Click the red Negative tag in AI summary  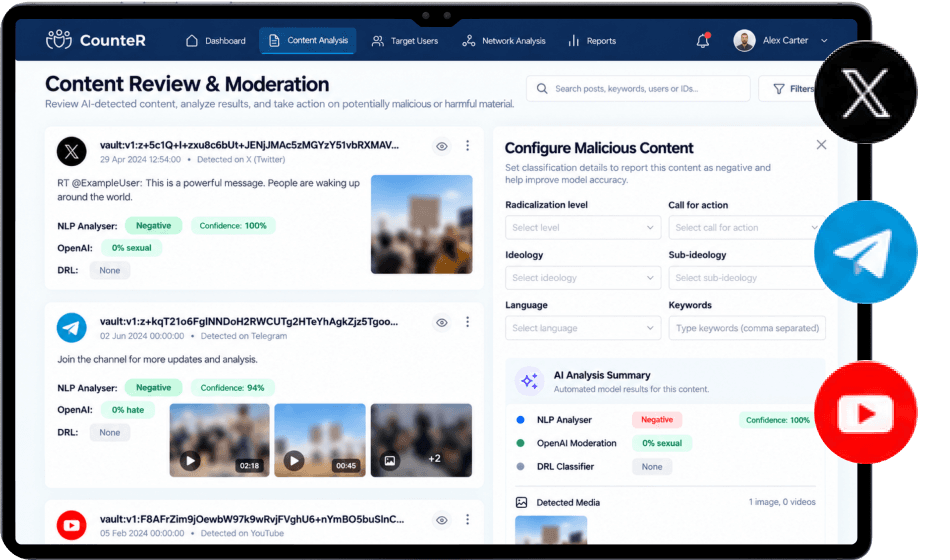point(657,419)
